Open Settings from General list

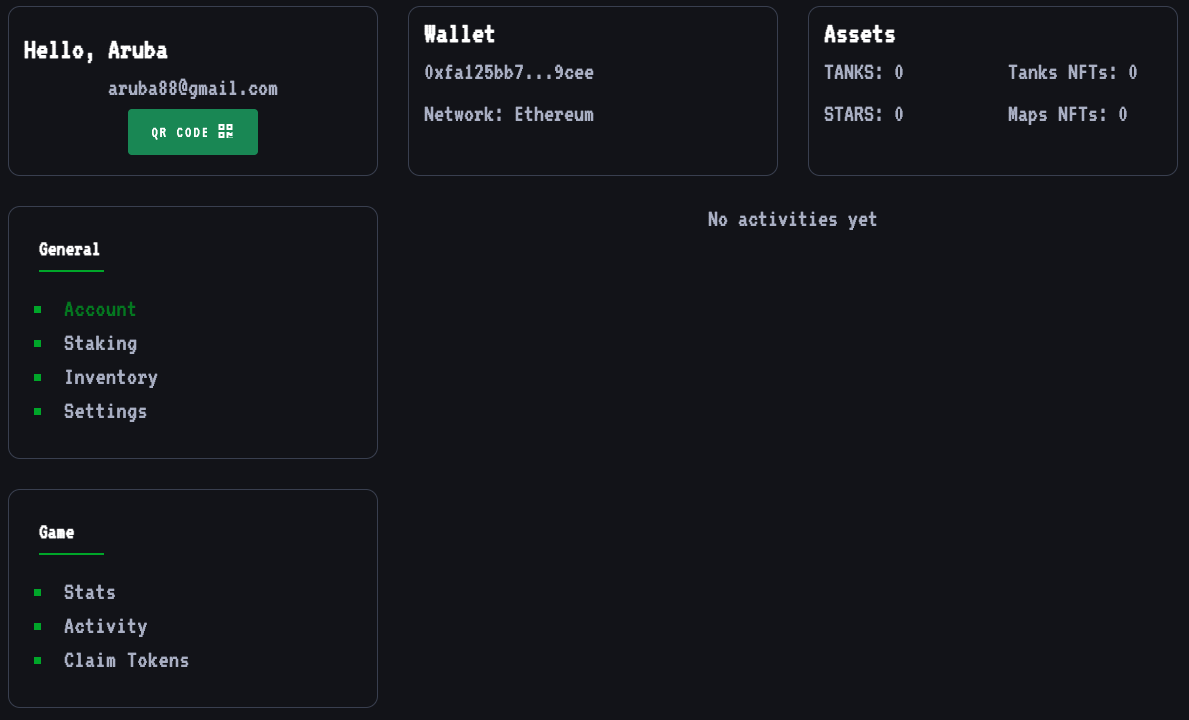pyautogui.click(x=105, y=412)
